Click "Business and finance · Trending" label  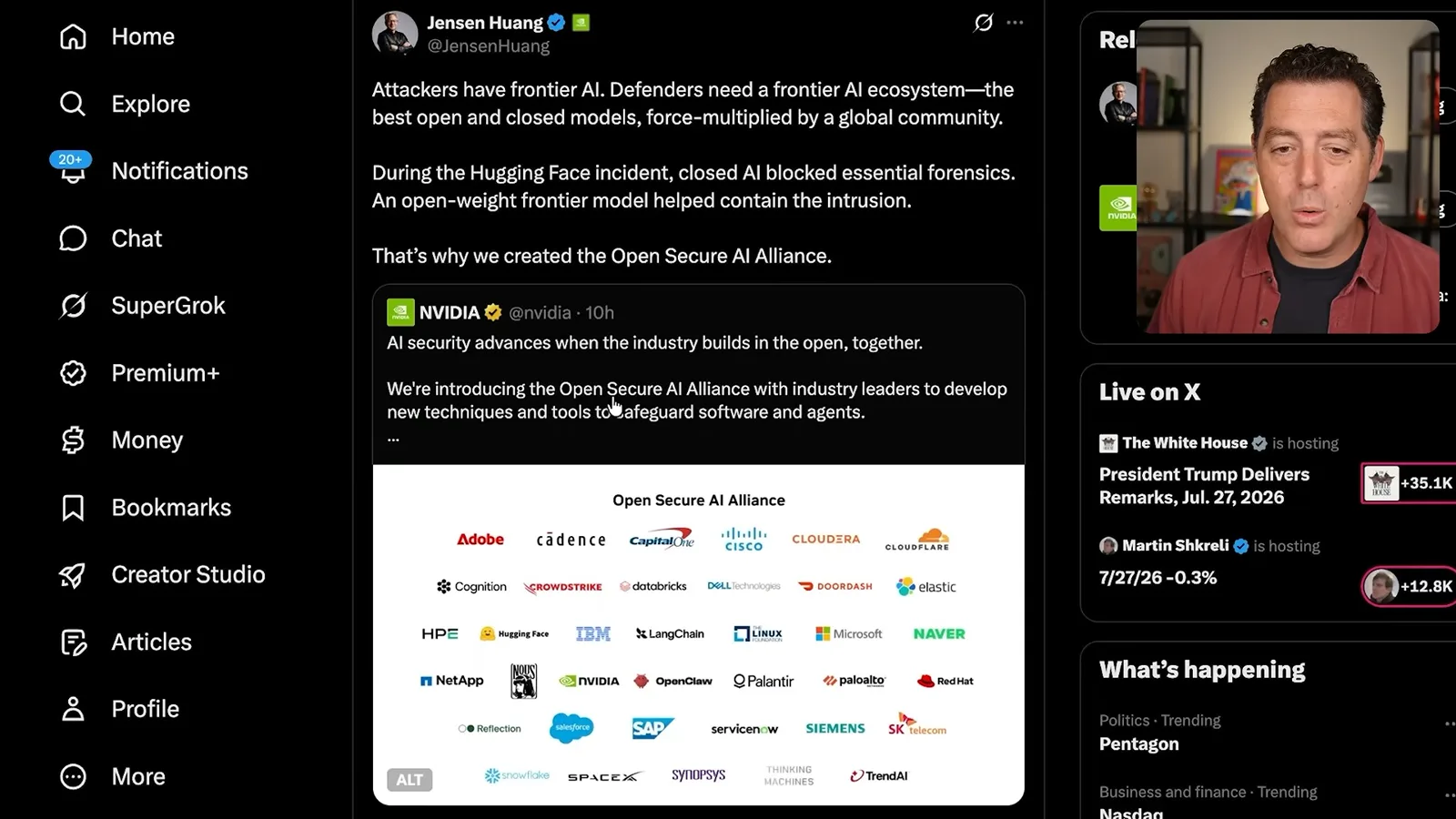click(x=1208, y=793)
